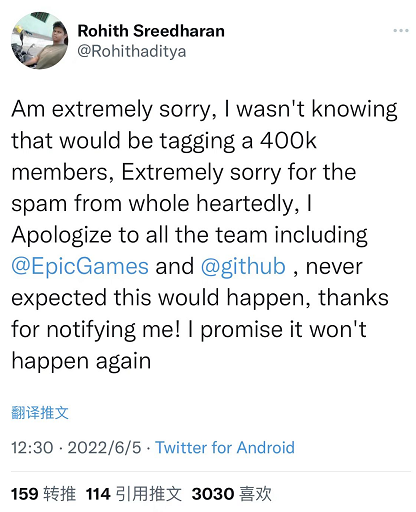Click the 114 quote tweet count number
Screen dimensions: 416x512
point(98,494)
